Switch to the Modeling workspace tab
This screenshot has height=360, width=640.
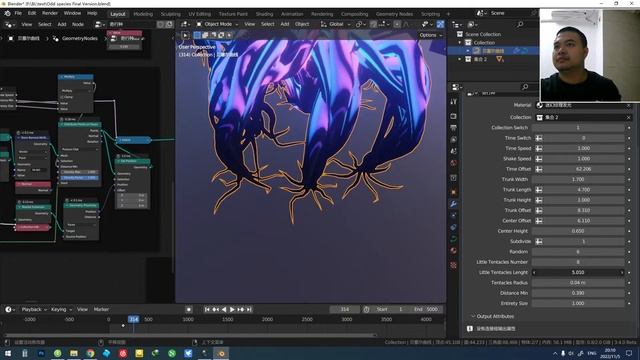(x=143, y=14)
